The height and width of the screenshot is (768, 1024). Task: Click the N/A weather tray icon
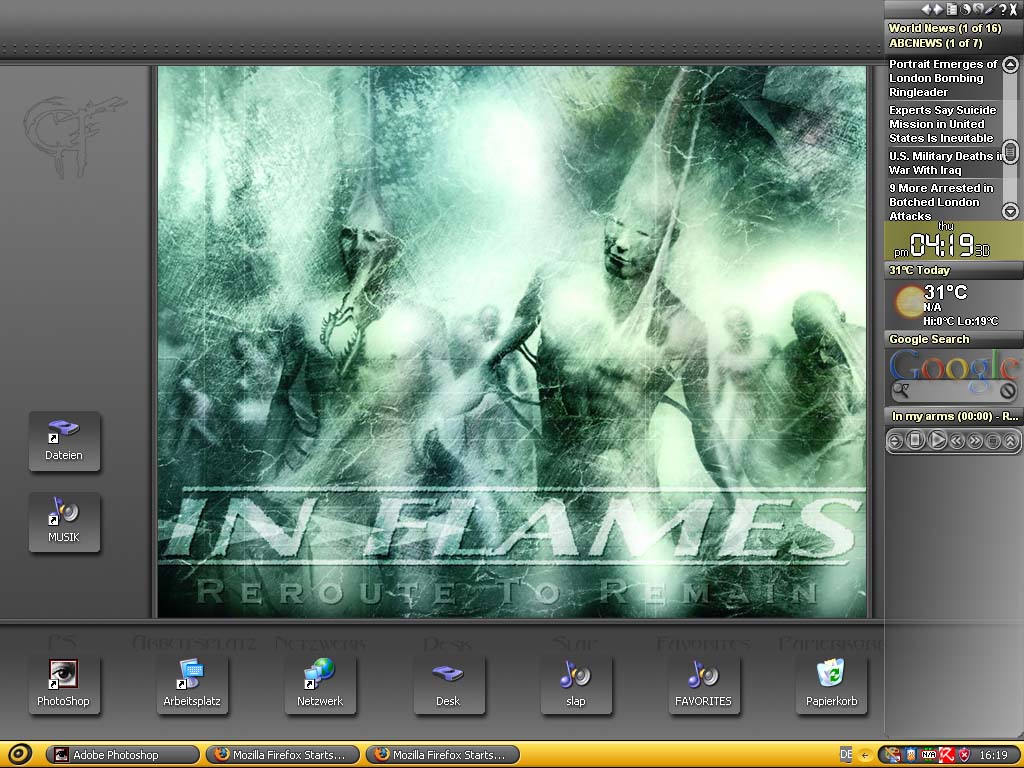click(x=928, y=755)
